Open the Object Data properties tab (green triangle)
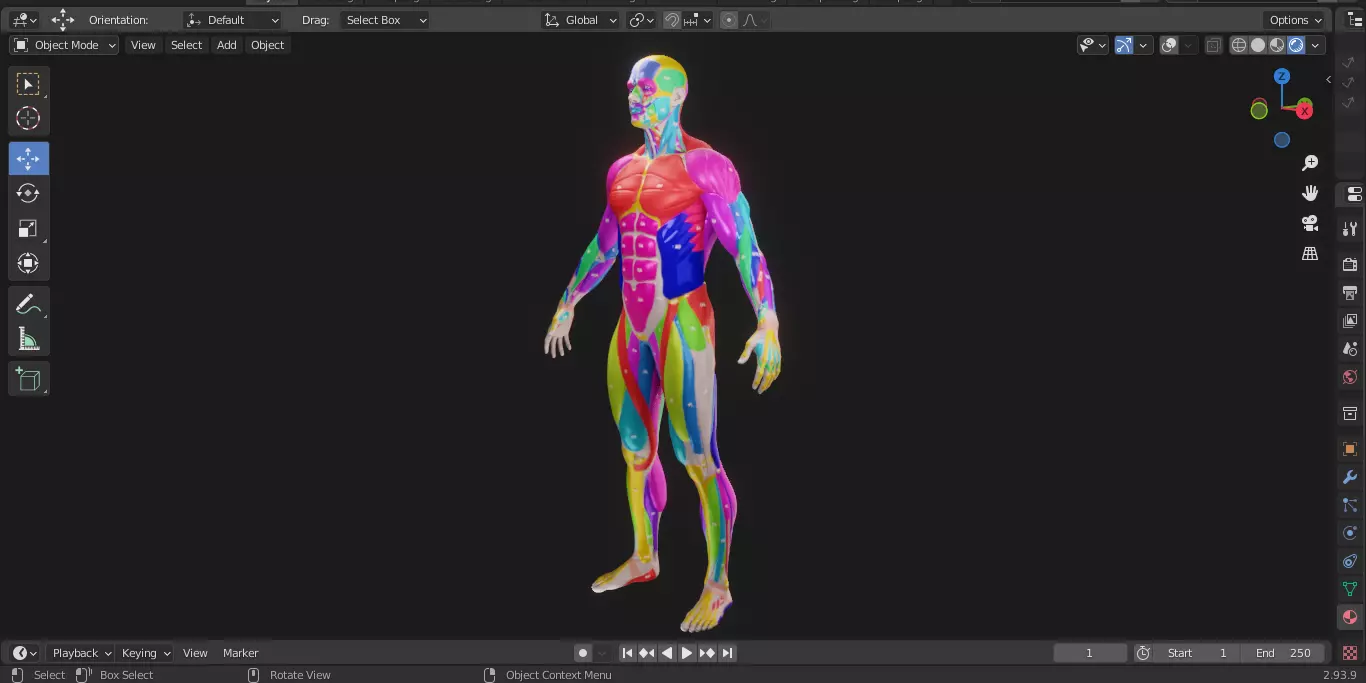The width and height of the screenshot is (1366, 683). pyautogui.click(x=1350, y=589)
